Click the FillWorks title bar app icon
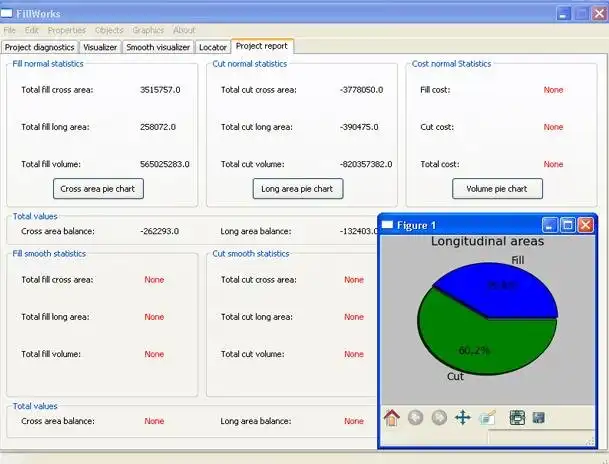Screen dimensions: 609x464 coord(7,14)
